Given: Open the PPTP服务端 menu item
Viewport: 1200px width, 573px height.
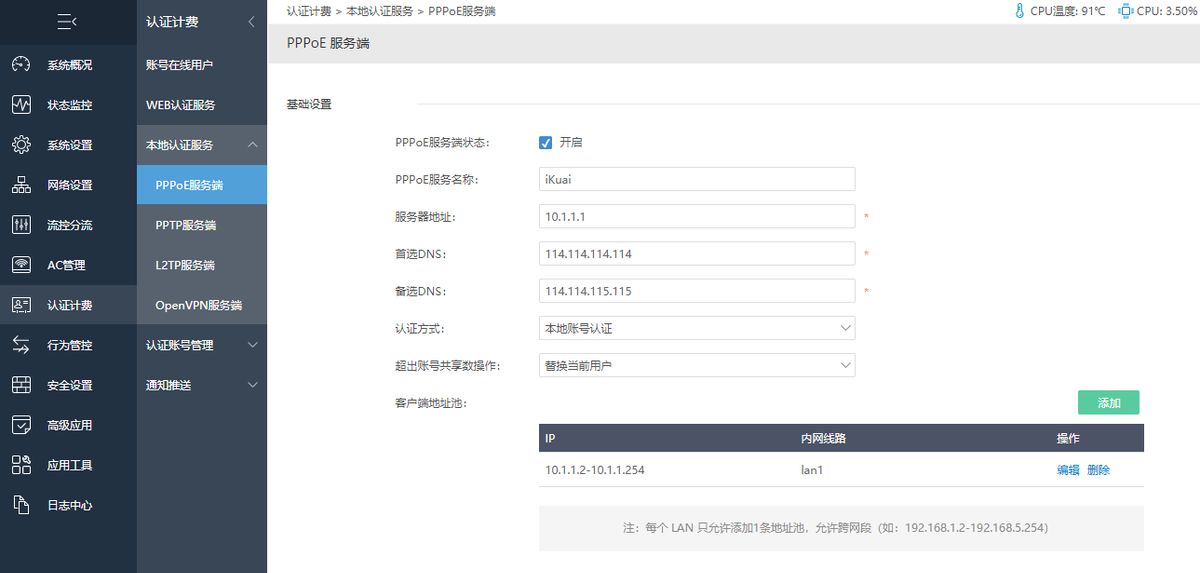Looking at the screenshot, I should [x=186, y=225].
